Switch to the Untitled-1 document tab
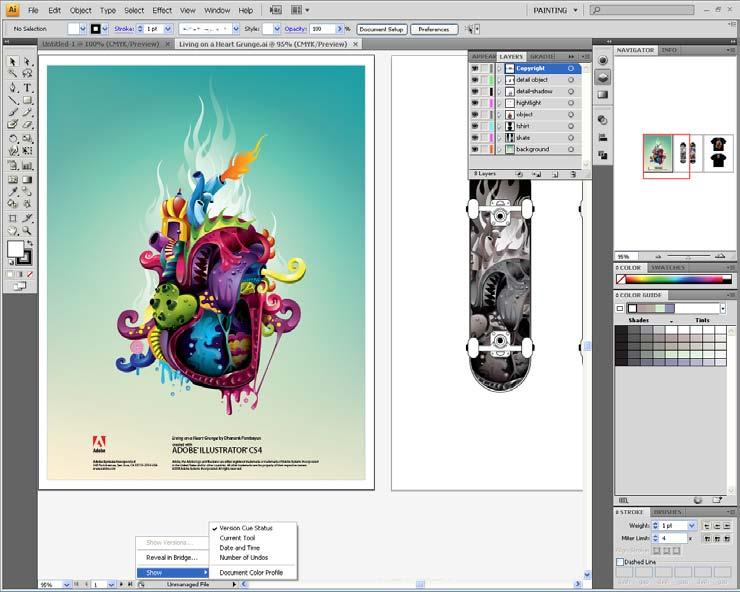 click(101, 44)
